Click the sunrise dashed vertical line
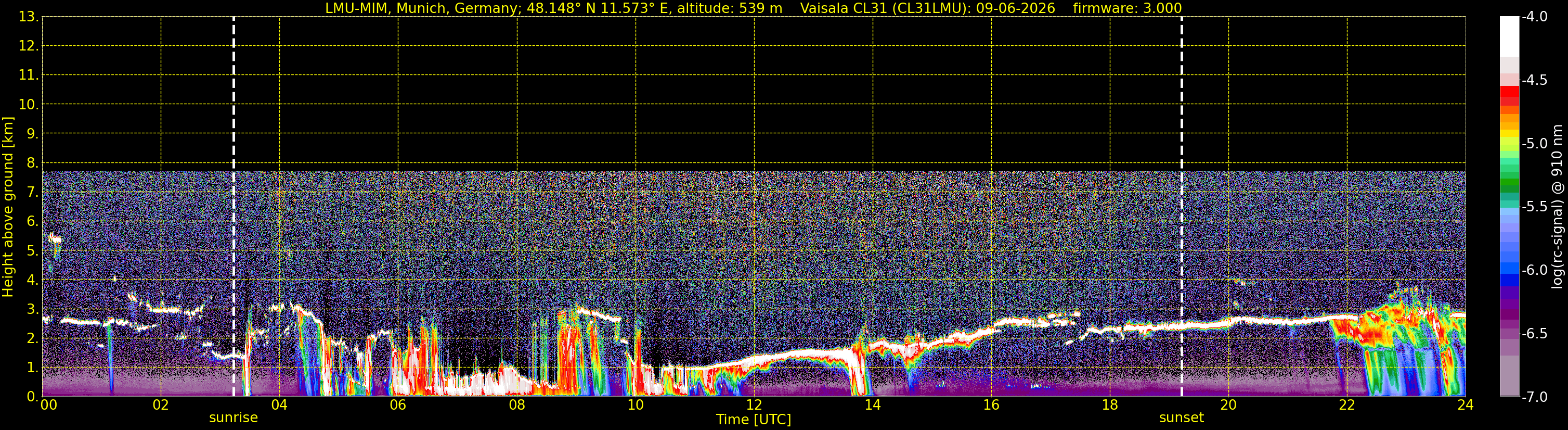 [234, 206]
